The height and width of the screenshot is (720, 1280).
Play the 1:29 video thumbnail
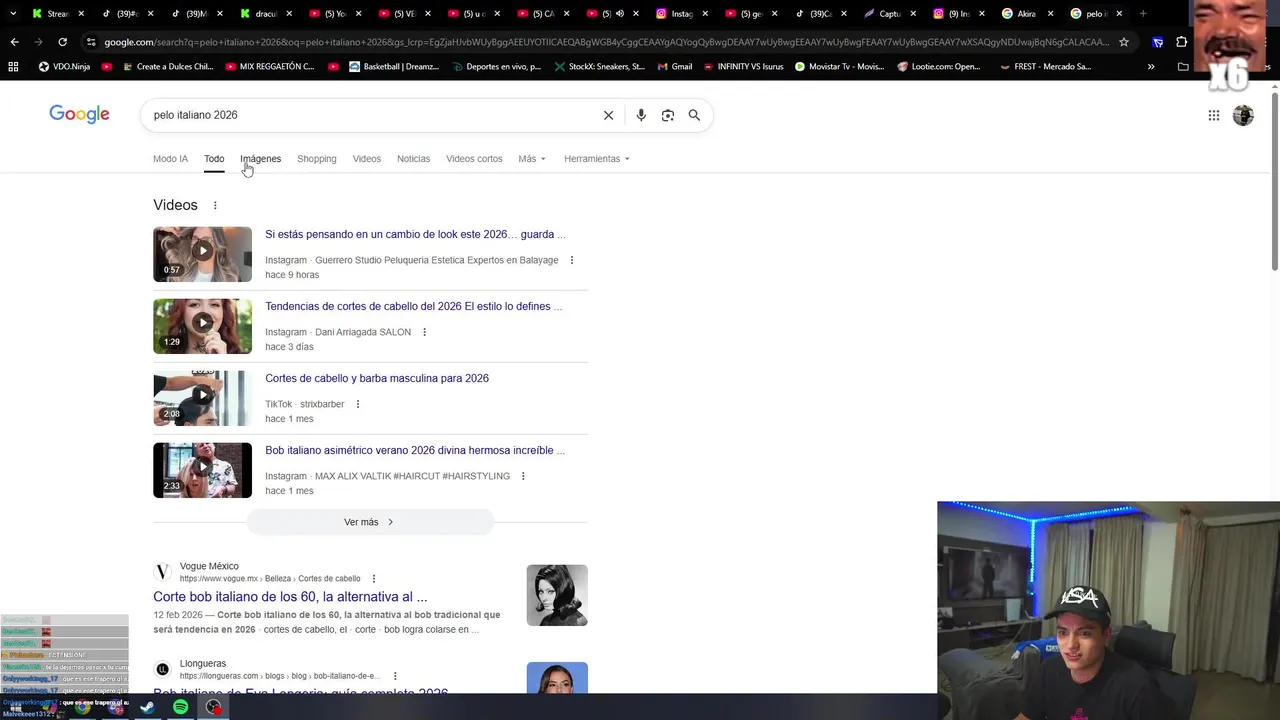pos(202,326)
